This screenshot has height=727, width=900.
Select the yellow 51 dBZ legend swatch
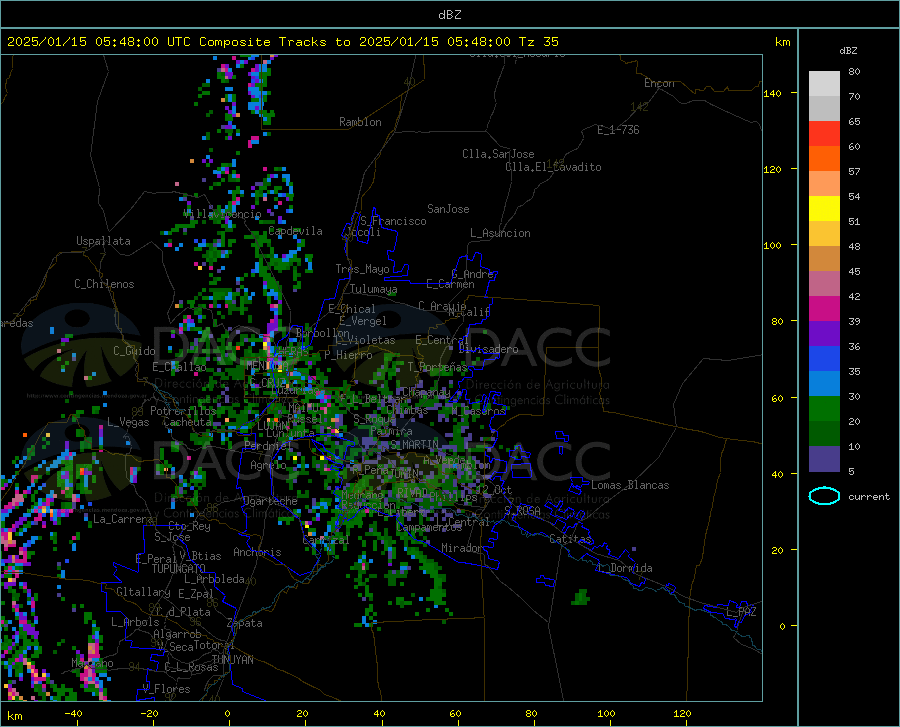coord(824,209)
